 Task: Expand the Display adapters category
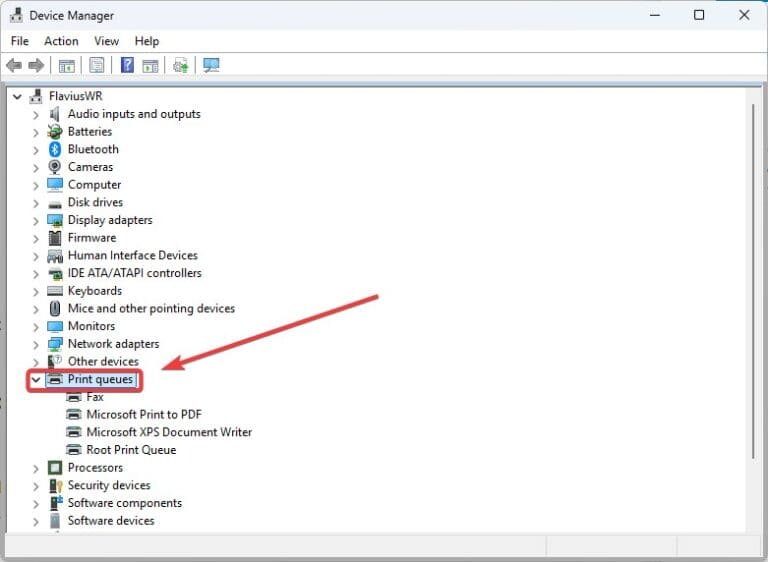36,221
